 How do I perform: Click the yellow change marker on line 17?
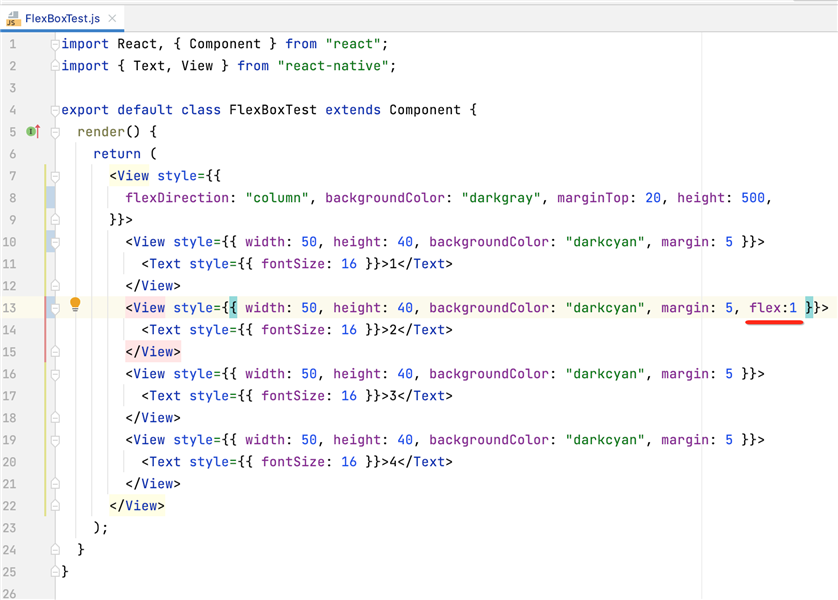(x=47, y=396)
